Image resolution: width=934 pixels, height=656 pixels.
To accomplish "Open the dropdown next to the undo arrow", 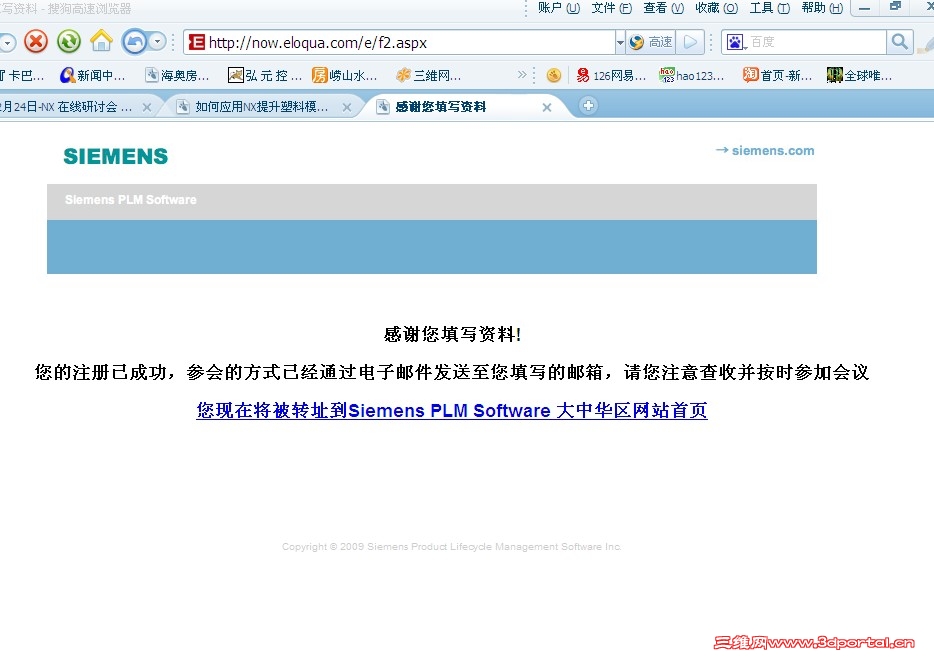I will click(157, 42).
